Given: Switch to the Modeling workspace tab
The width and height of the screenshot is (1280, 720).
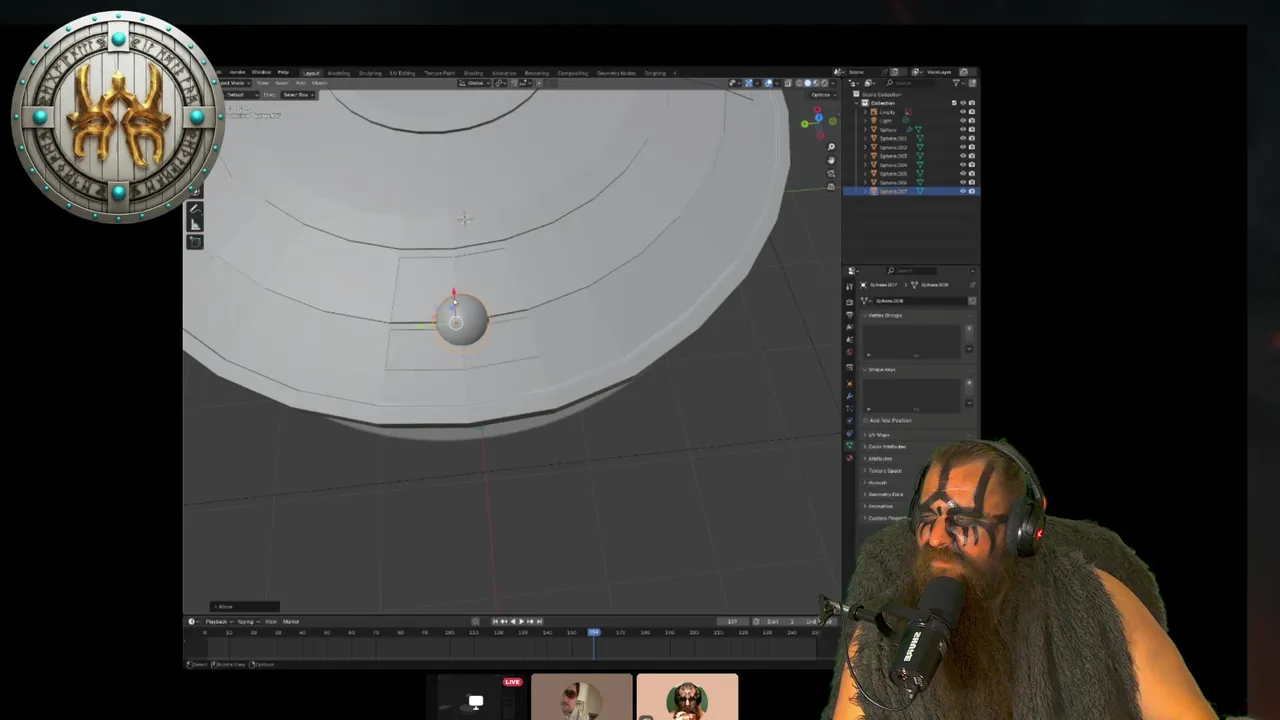Looking at the screenshot, I should (x=339, y=73).
